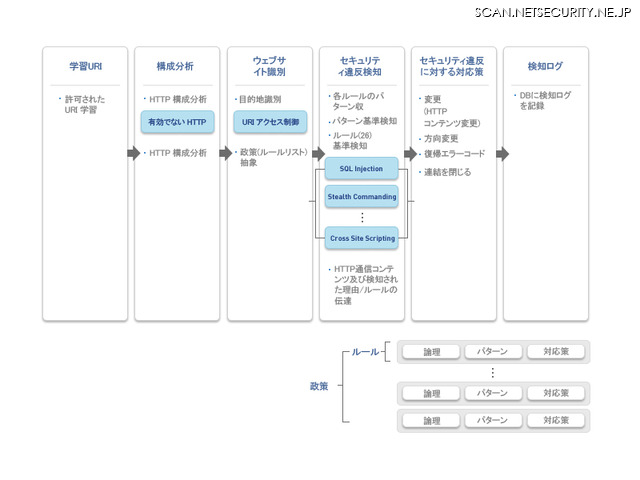The height and width of the screenshot is (480, 640).
Task: Click arrow pointing to 検知ログ column
Action: [502, 153]
